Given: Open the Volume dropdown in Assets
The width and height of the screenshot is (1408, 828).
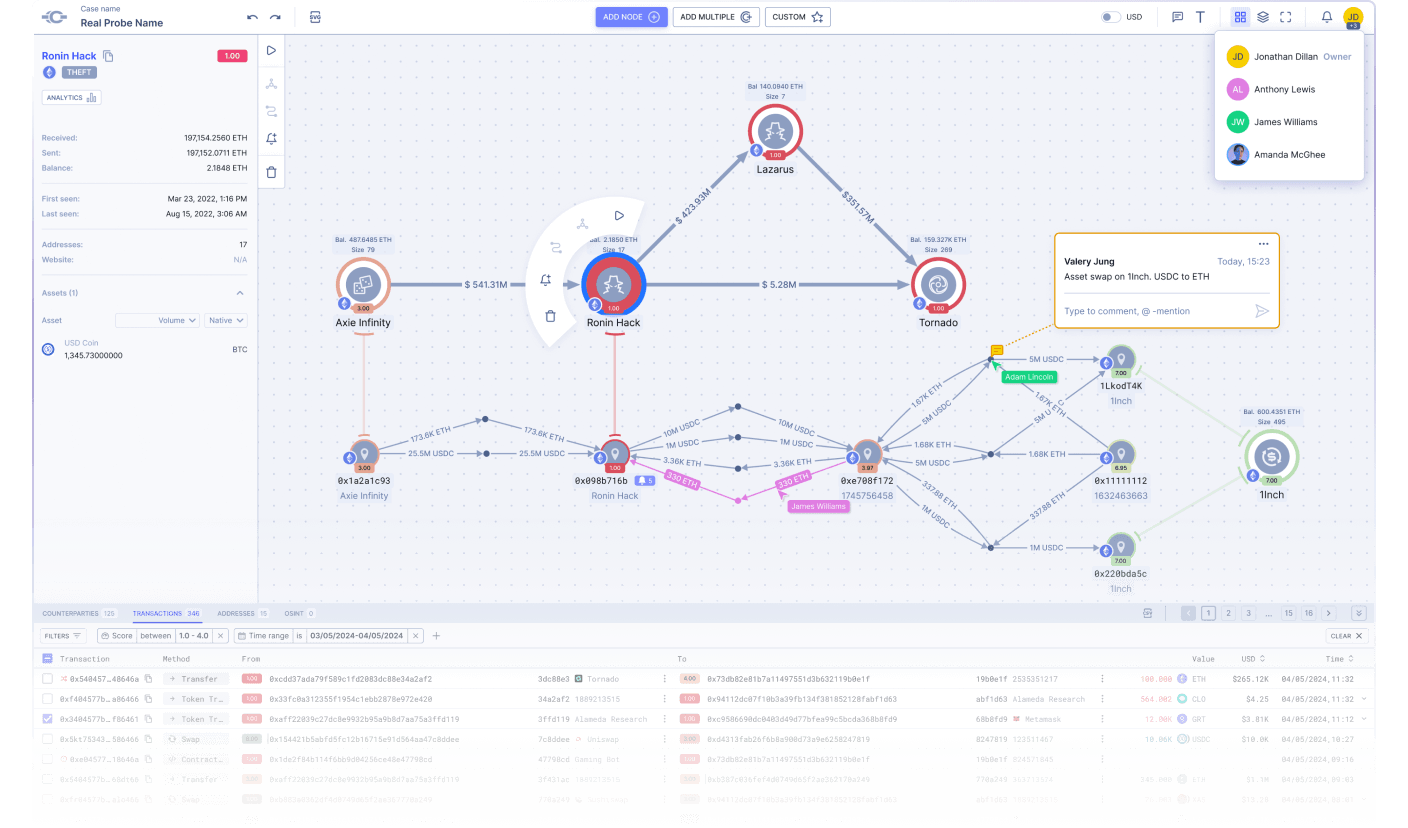Looking at the screenshot, I should (x=158, y=321).
